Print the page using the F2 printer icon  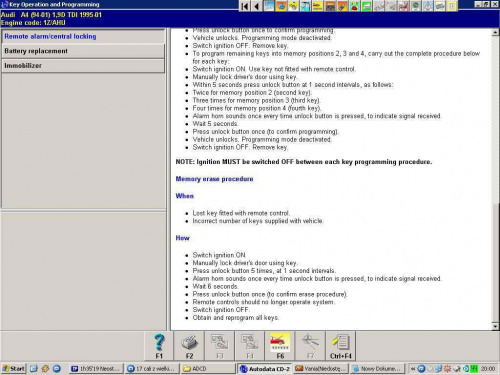coord(189,346)
